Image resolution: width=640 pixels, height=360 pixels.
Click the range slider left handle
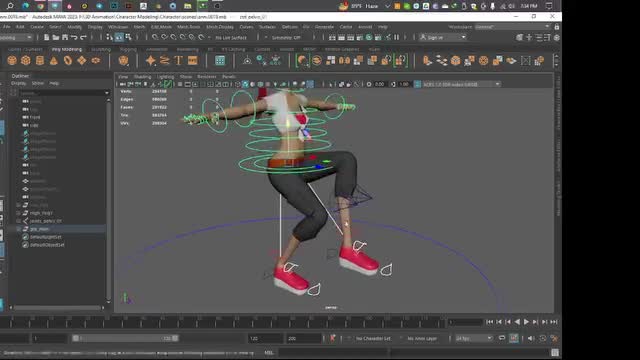click(x=76, y=338)
